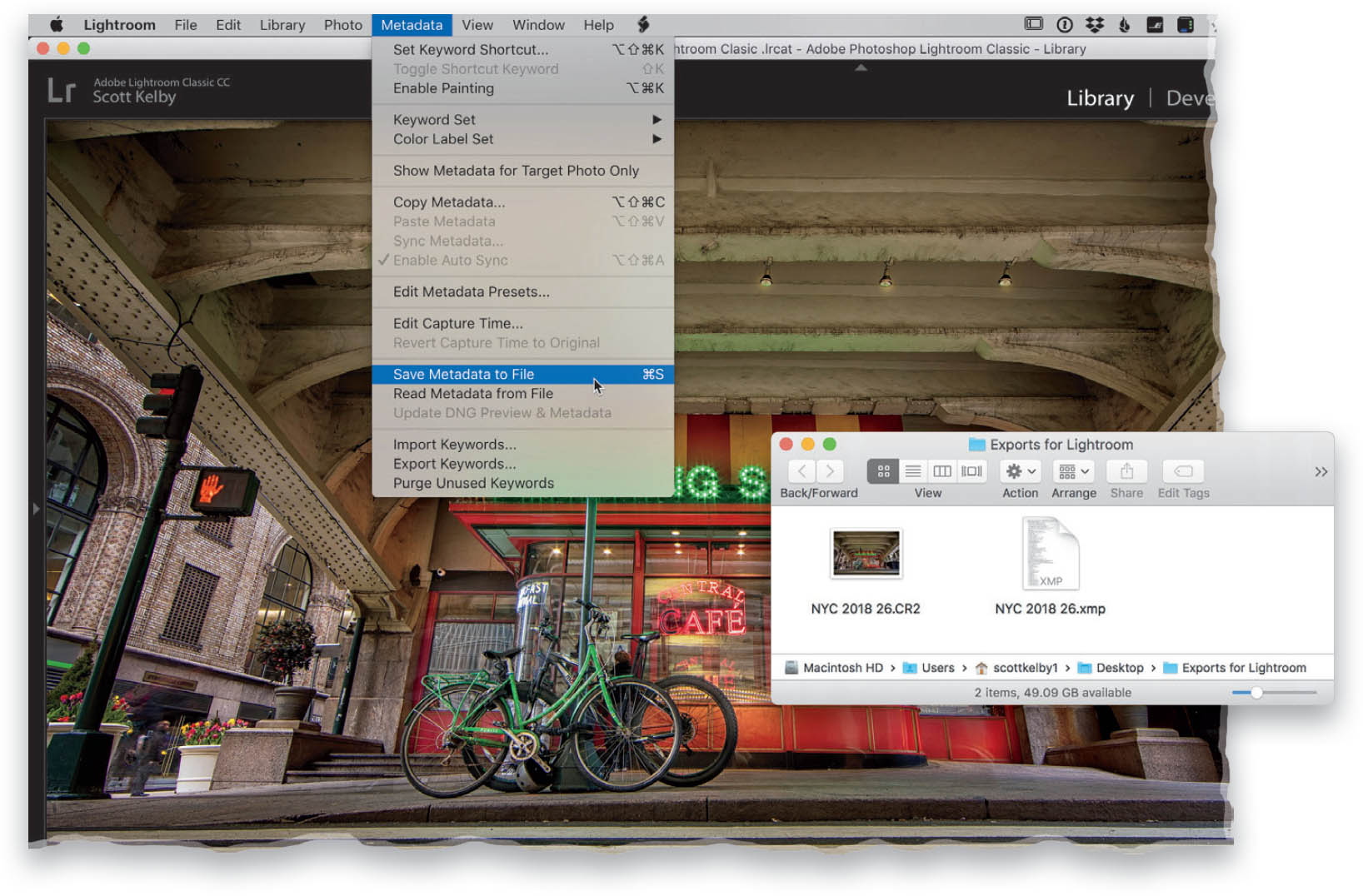Image resolution: width=1363 pixels, height=896 pixels.
Task: Go forward in the Finder window
Action: coord(830,471)
